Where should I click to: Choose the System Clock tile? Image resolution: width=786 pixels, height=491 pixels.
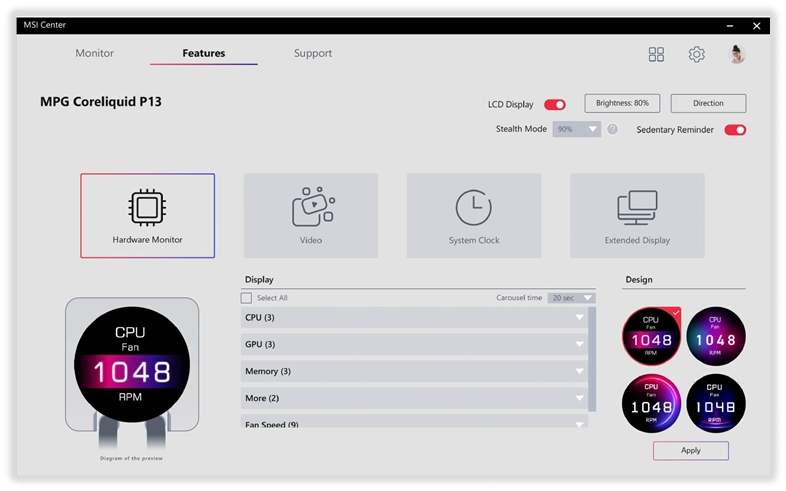pyautogui.click(x=474, y=216)
